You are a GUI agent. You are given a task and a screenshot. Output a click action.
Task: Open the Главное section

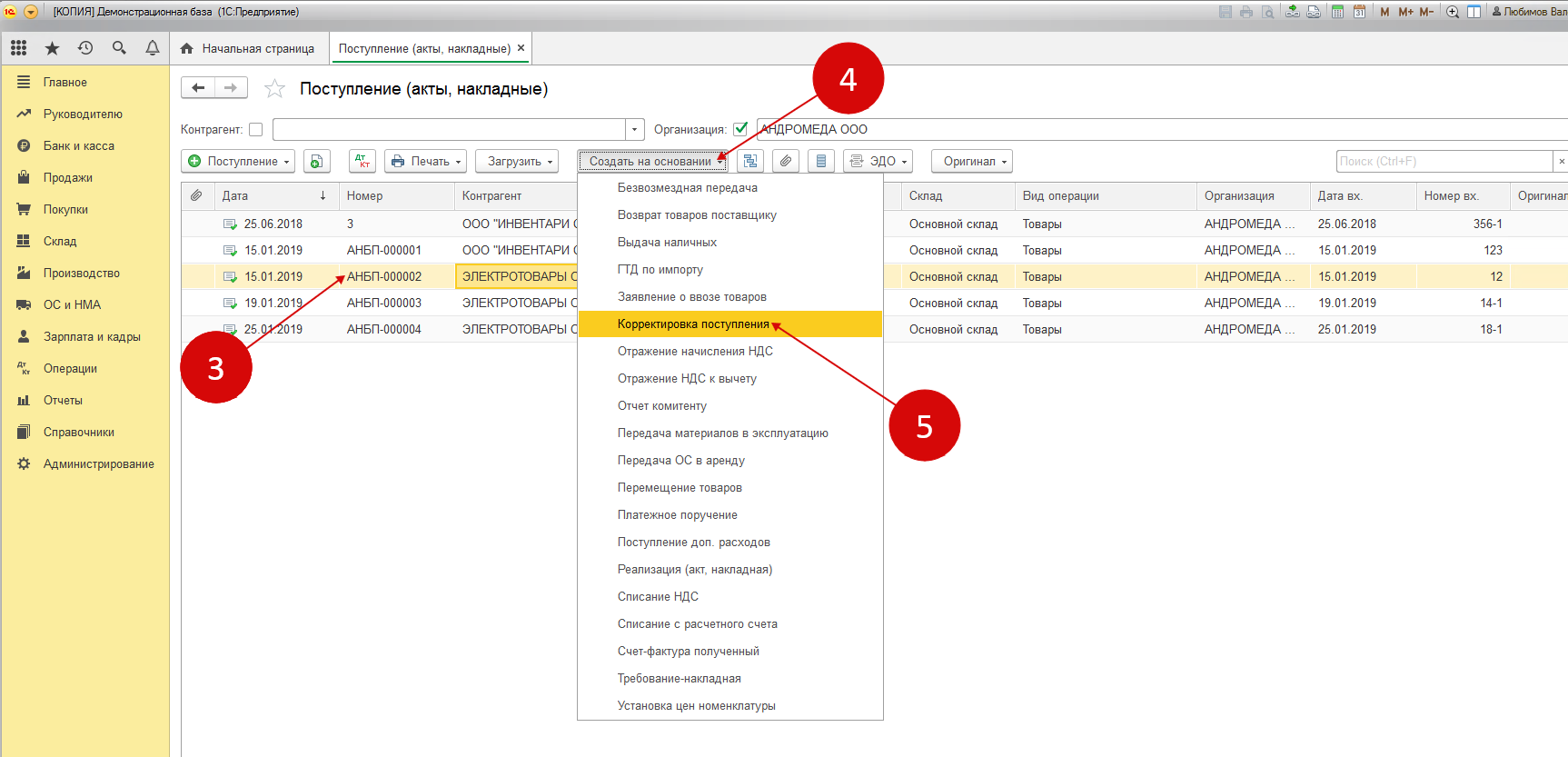84,82
